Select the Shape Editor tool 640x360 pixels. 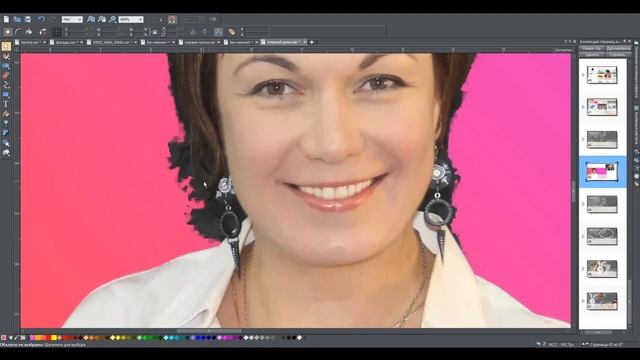click(6, 85)
